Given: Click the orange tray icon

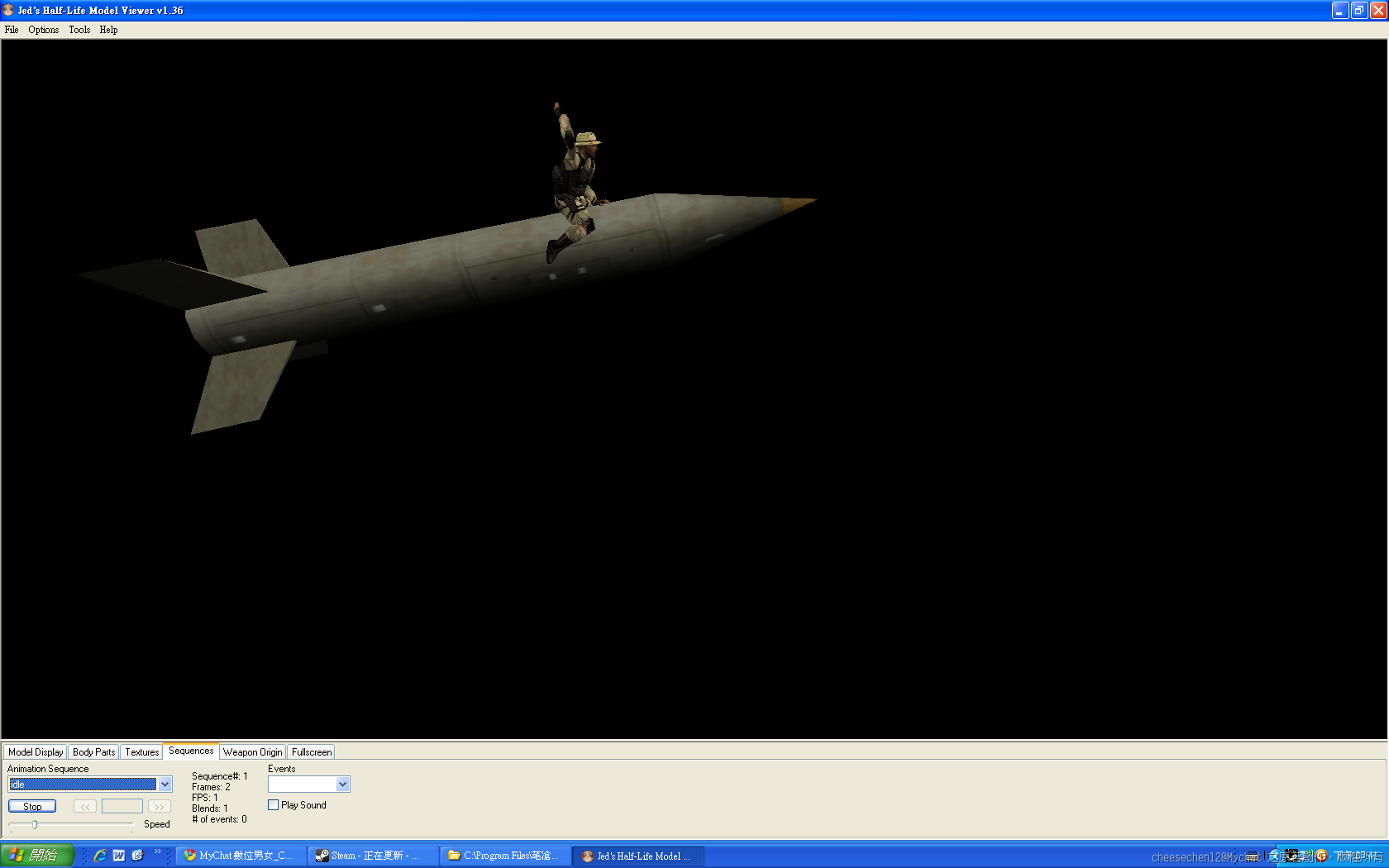Looking at the screenshot, I should (x=1321, y=856).
